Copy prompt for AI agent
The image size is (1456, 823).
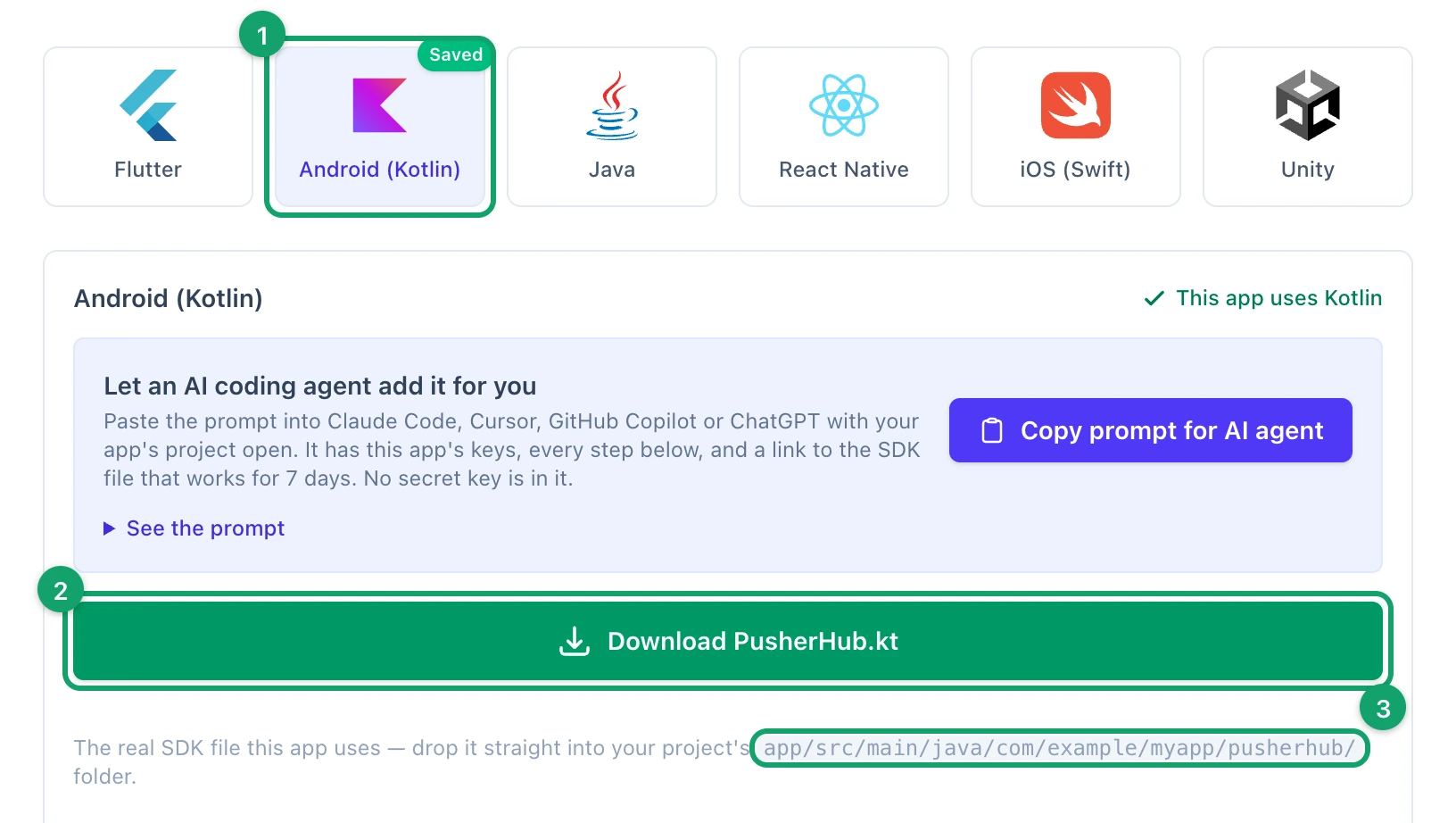point(1151,430)
